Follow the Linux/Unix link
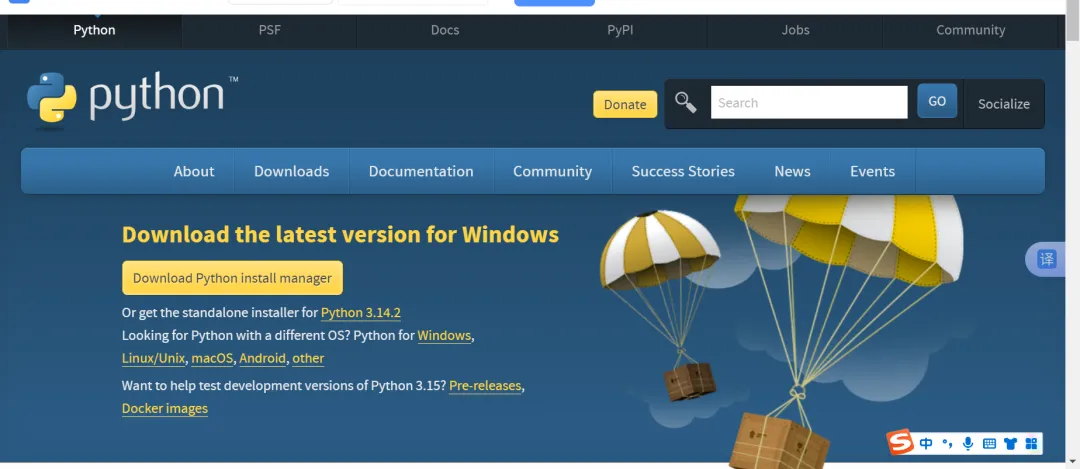 [x=154, y=359]
